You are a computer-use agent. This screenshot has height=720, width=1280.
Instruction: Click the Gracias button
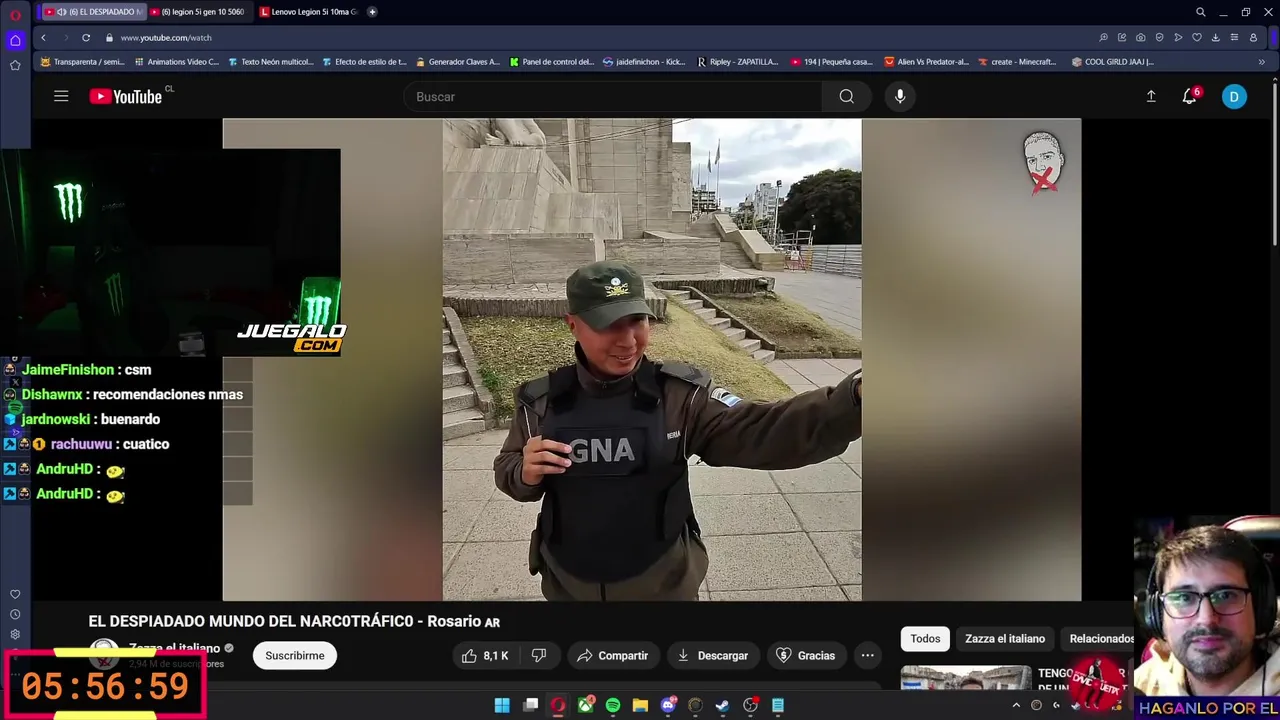click(x=805, y=655)
